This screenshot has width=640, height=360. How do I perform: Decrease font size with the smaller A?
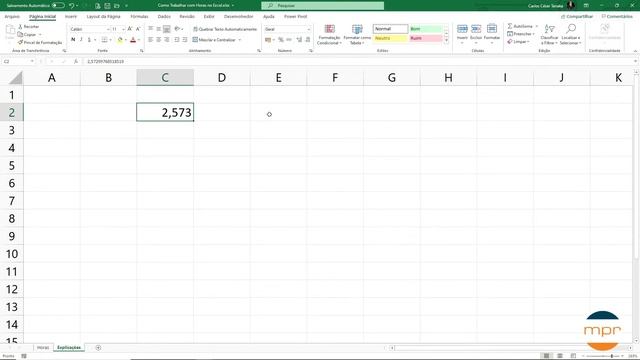pyautogui.click(x=138, y=29)
